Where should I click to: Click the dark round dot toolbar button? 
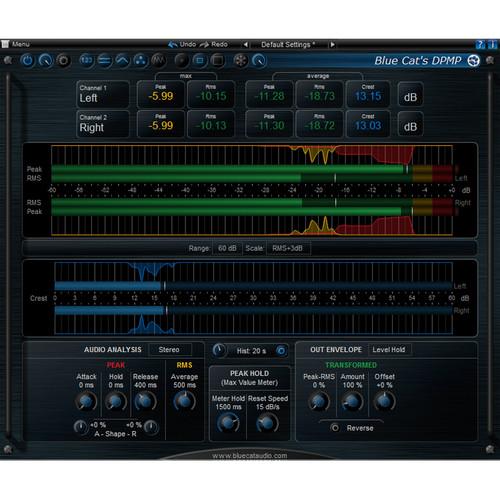[x=182, y=61]
